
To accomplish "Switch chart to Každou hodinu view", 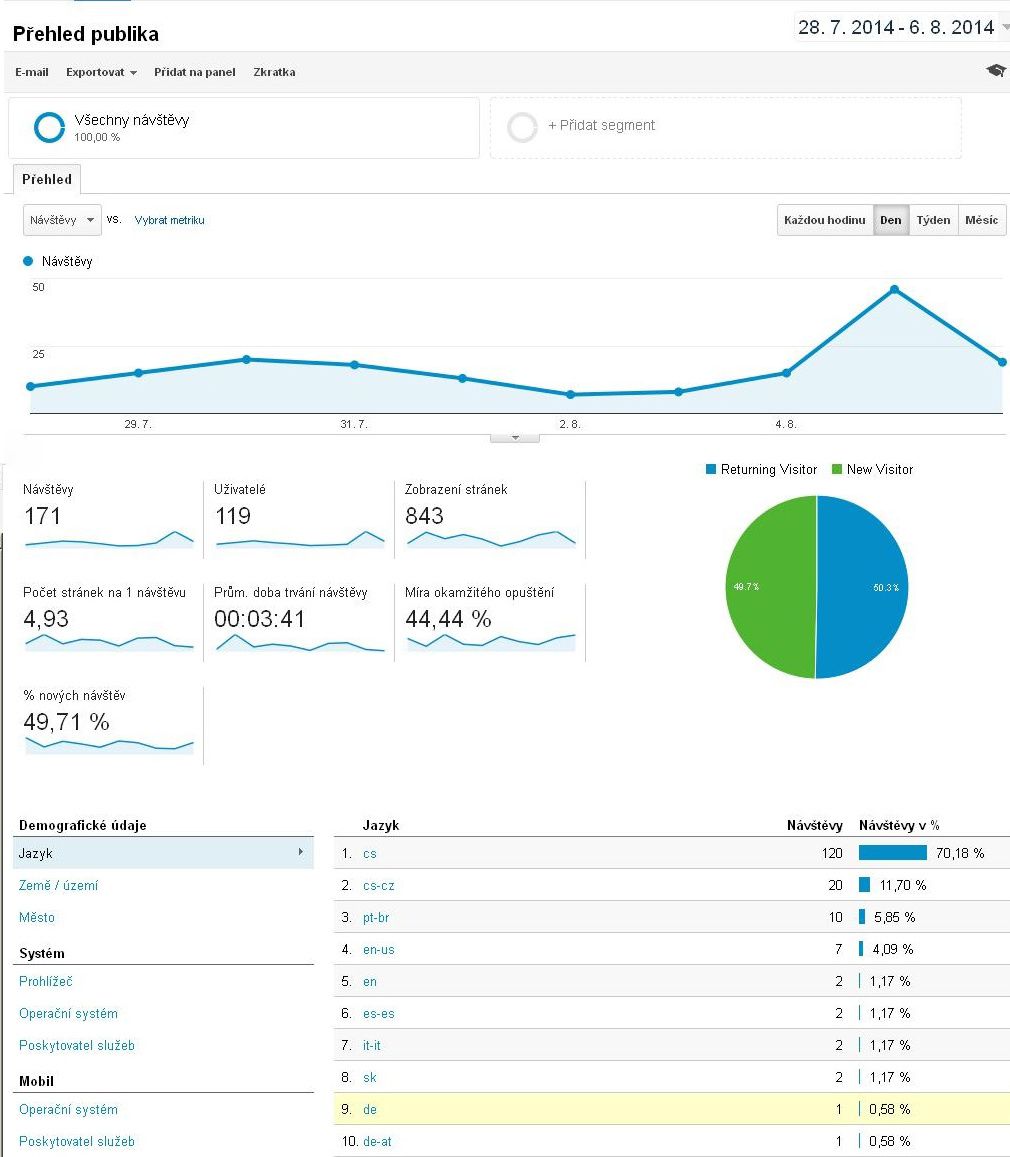I will click(824, 220).
